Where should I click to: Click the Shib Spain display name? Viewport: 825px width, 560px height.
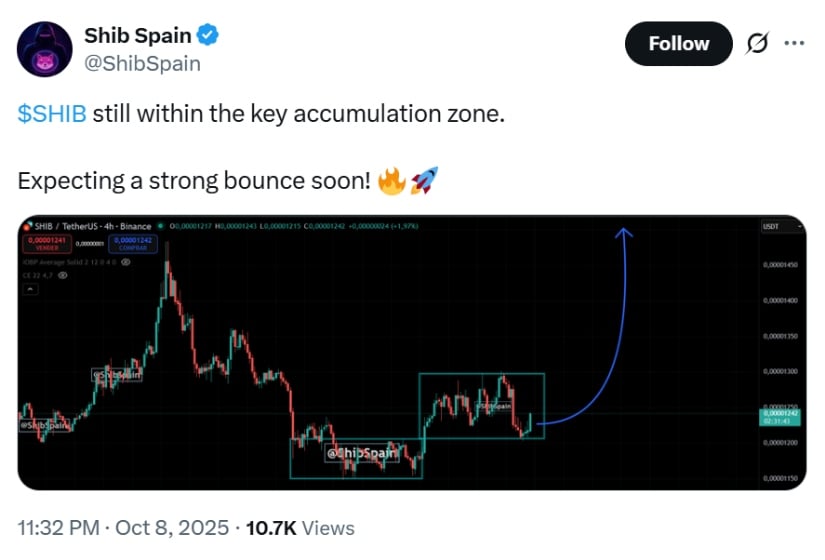[x=138, y=37]
